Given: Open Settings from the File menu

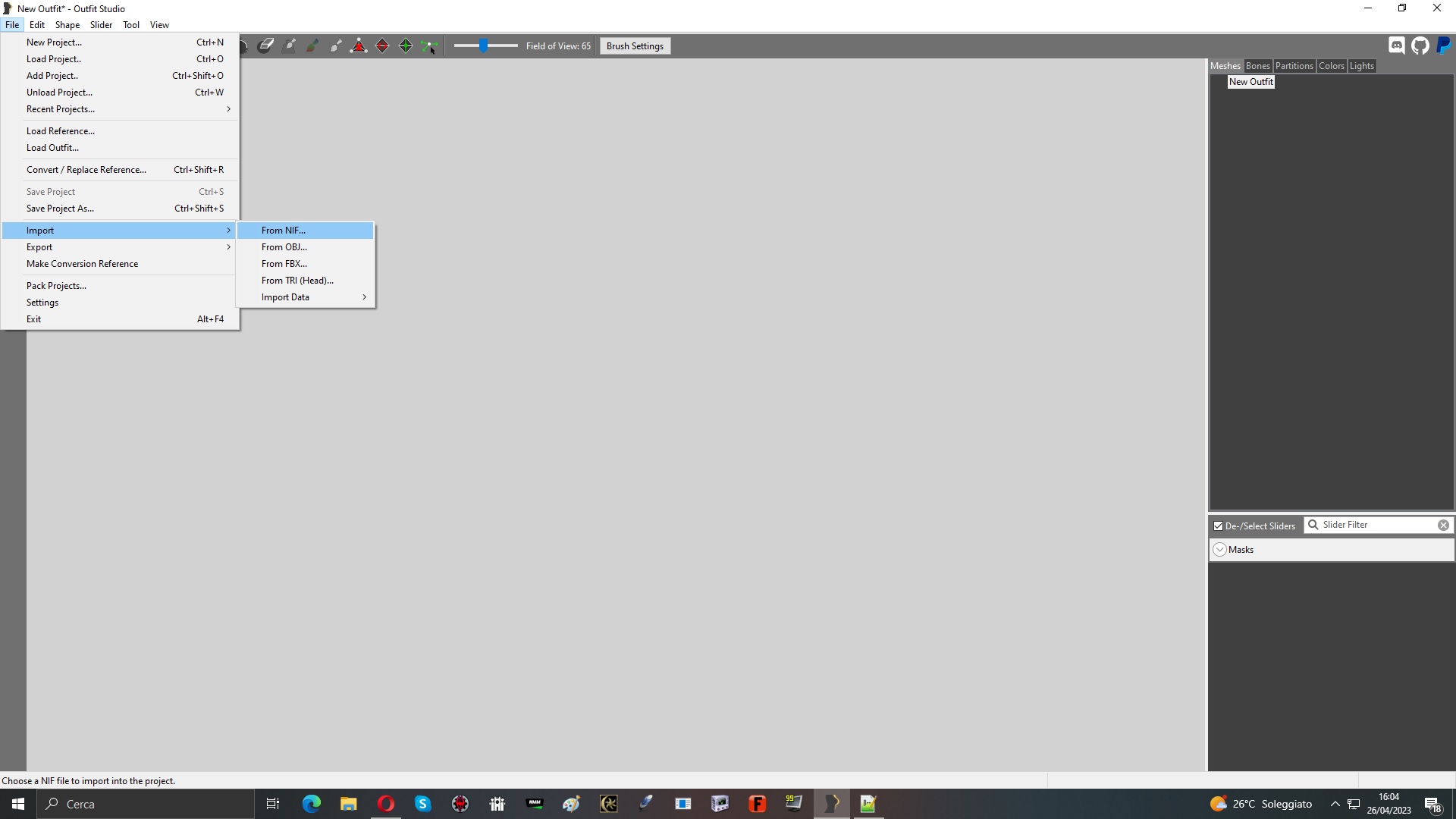Looking at the screenshot, I should pos(120,303).
